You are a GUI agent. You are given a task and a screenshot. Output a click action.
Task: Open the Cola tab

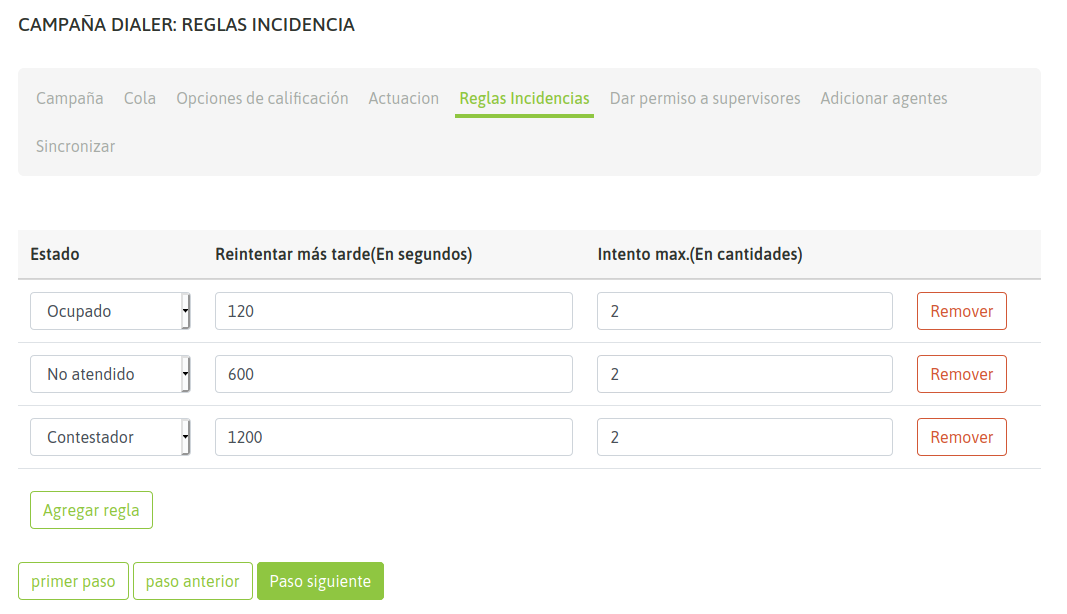click(140, 98)
